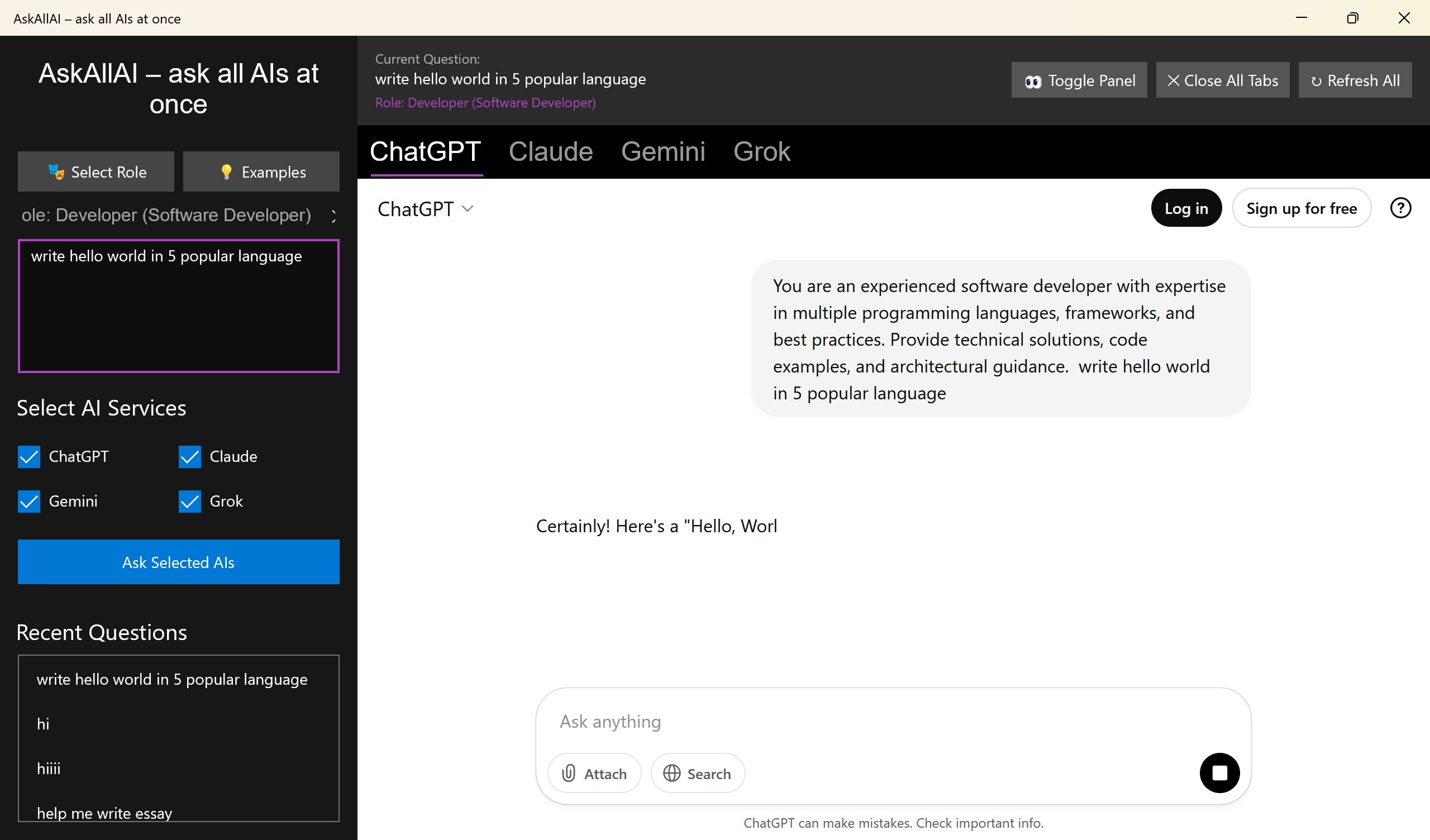The width and height of the screenshot is (1430, 840).
Task: Clear the Developer role with its X
Action: [333, 216]
